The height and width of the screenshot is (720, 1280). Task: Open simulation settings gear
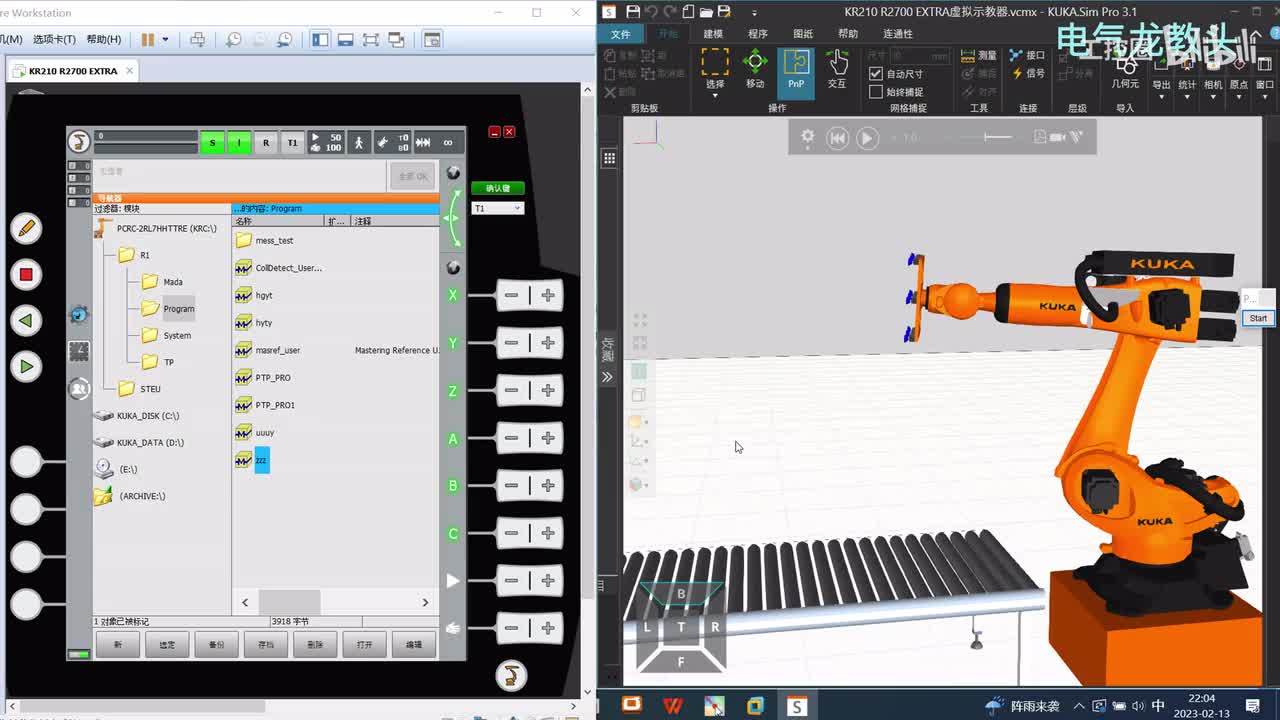[807, 137]
